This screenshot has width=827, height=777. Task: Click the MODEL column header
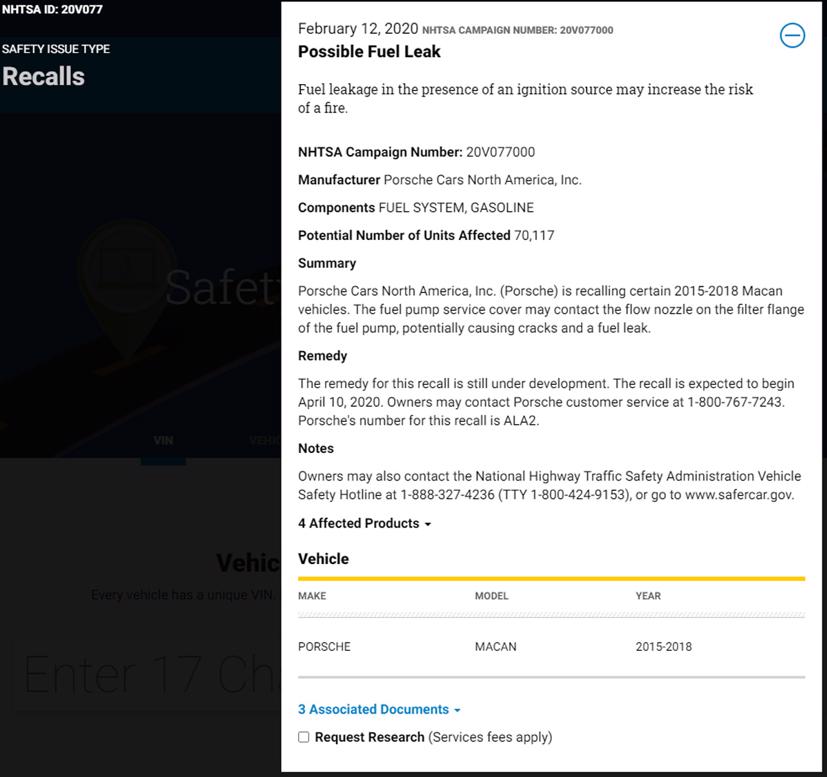click(492, 596)
